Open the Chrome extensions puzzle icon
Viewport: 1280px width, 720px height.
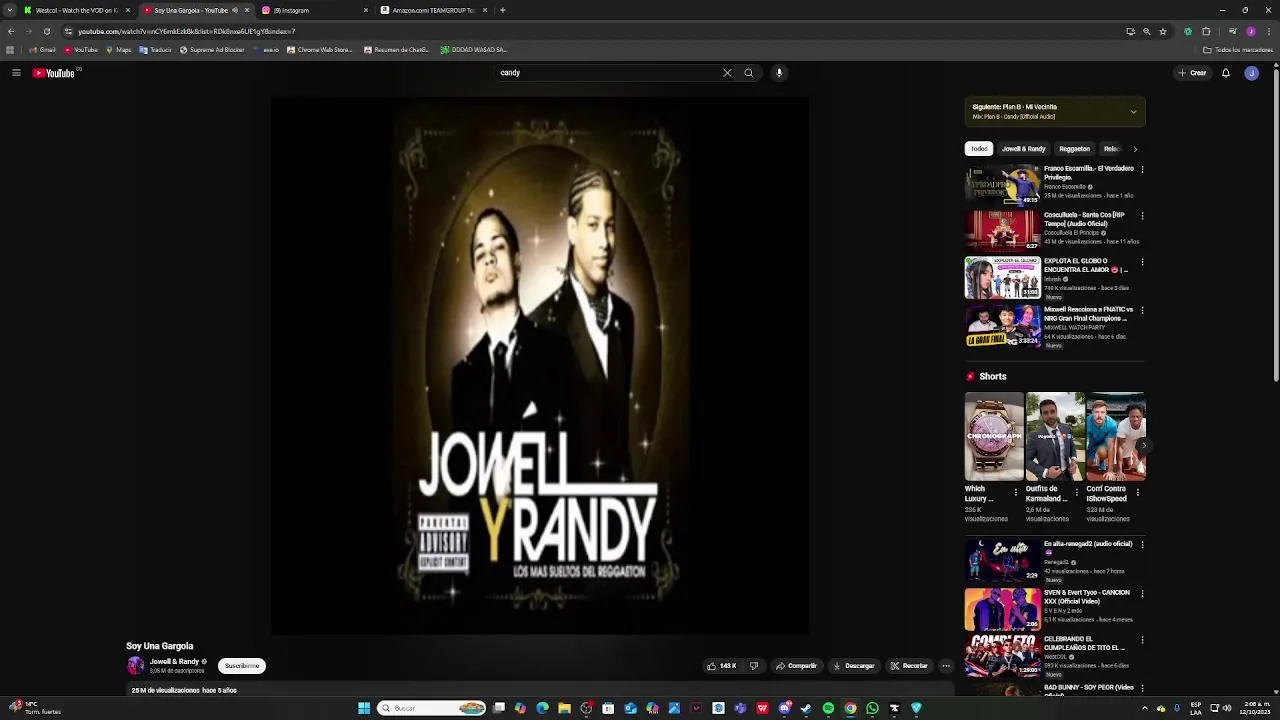[1206, 31]
